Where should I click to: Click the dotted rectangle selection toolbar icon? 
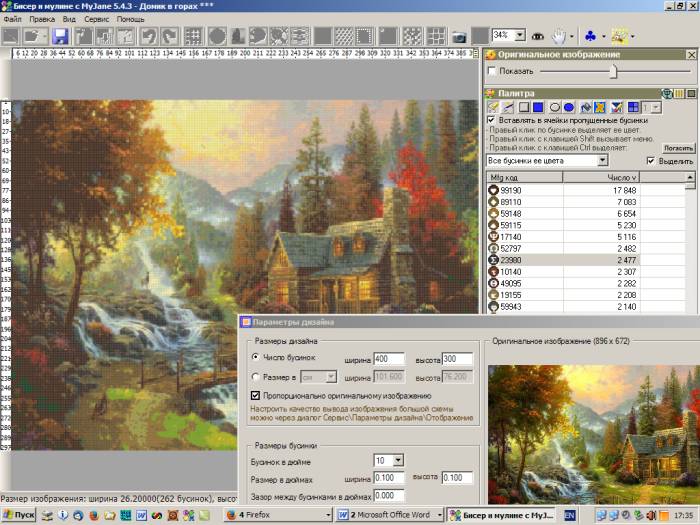(365, 36)
